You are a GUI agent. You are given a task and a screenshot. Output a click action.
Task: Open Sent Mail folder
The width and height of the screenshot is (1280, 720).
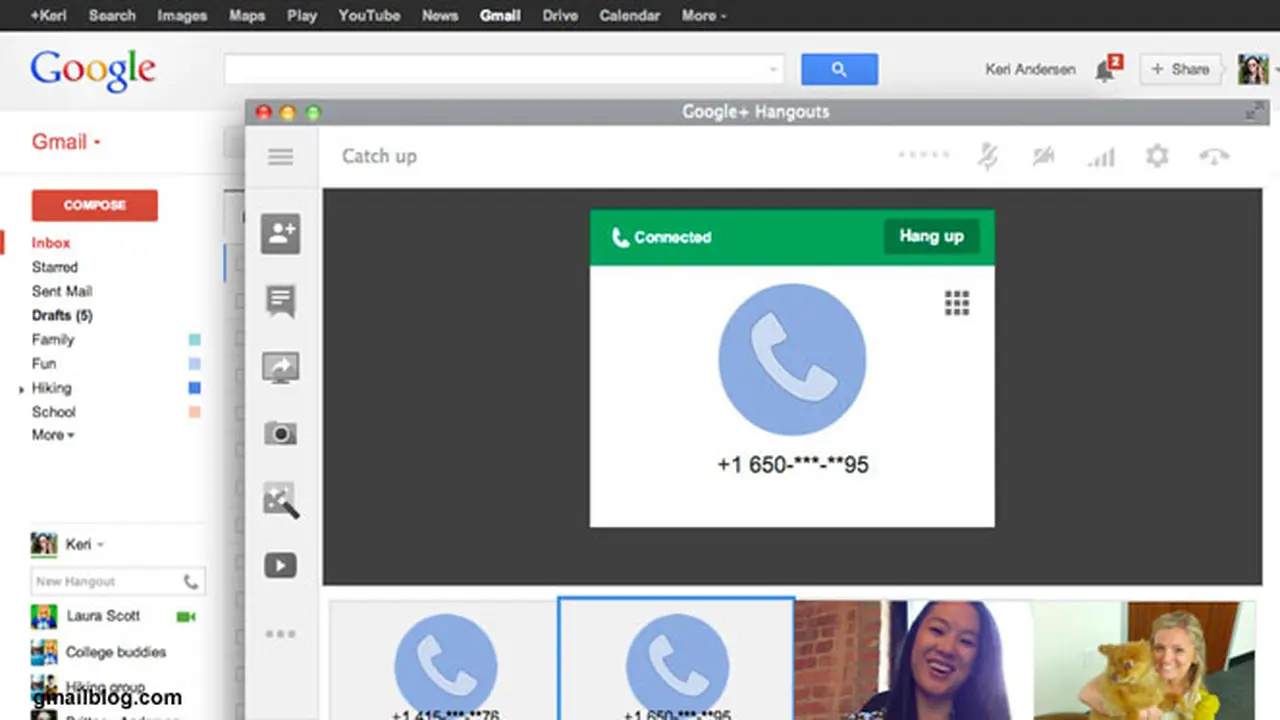pyautogui.click(x=62, y=291)
